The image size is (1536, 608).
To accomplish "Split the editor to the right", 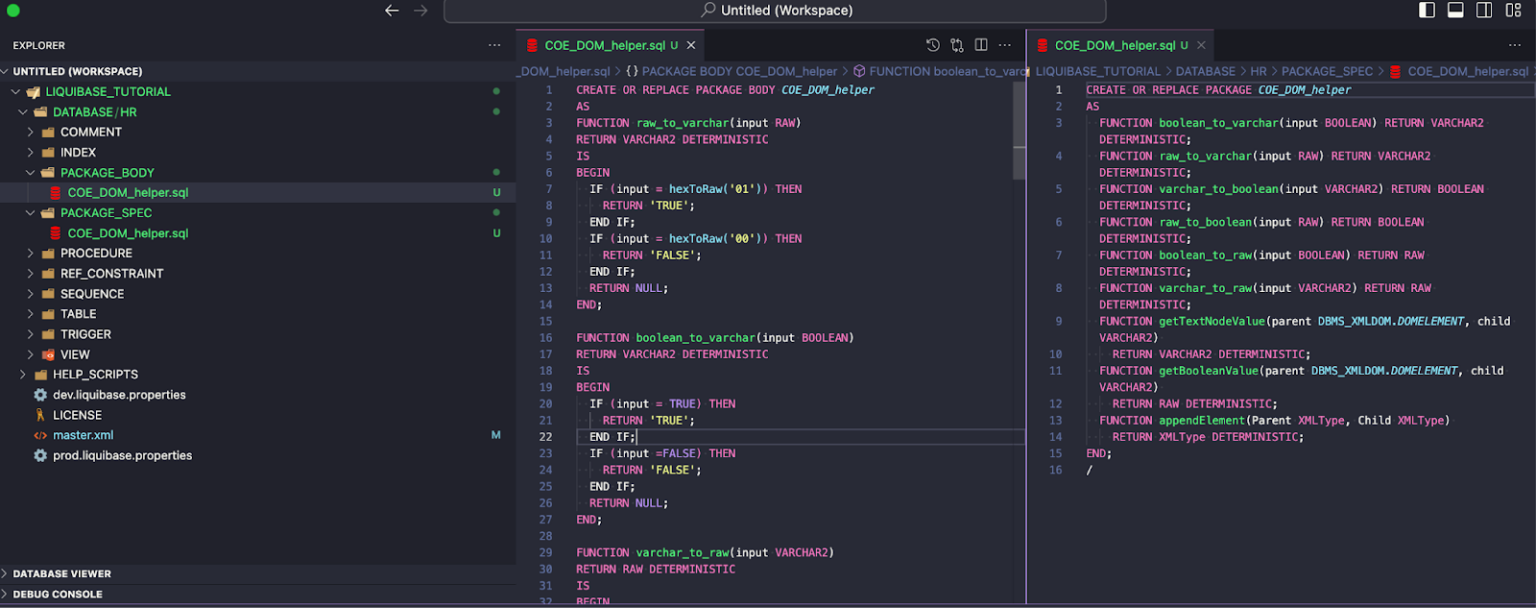I will click(981, 45).
